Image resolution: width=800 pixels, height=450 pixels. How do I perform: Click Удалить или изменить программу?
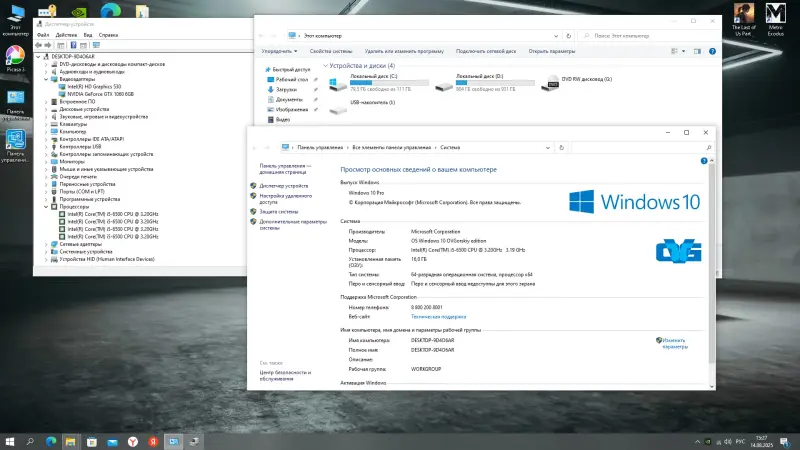pyautogui.click(x=404, y=51)
